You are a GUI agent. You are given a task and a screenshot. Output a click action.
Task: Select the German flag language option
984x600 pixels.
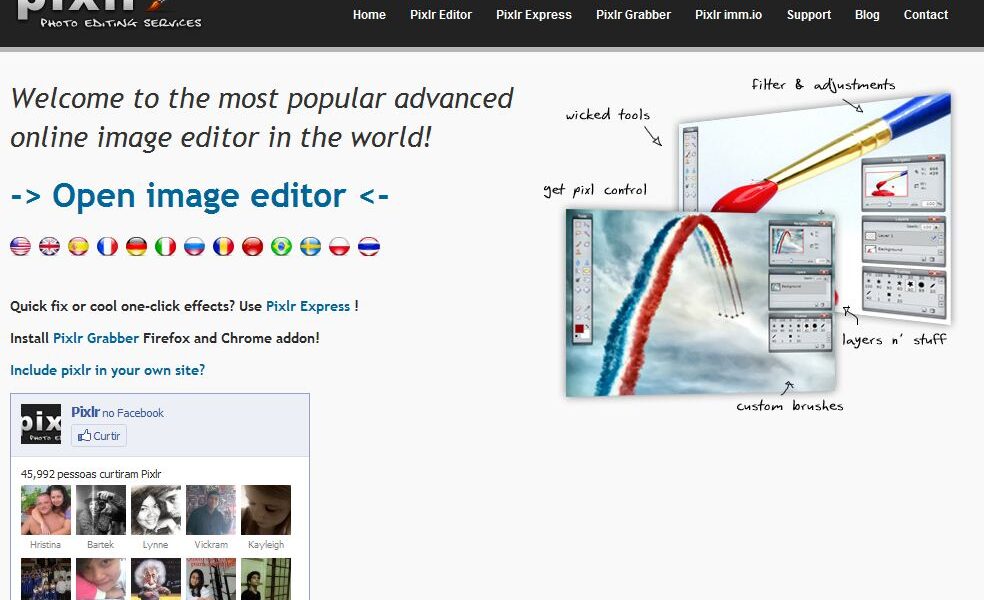coord(136,246)
